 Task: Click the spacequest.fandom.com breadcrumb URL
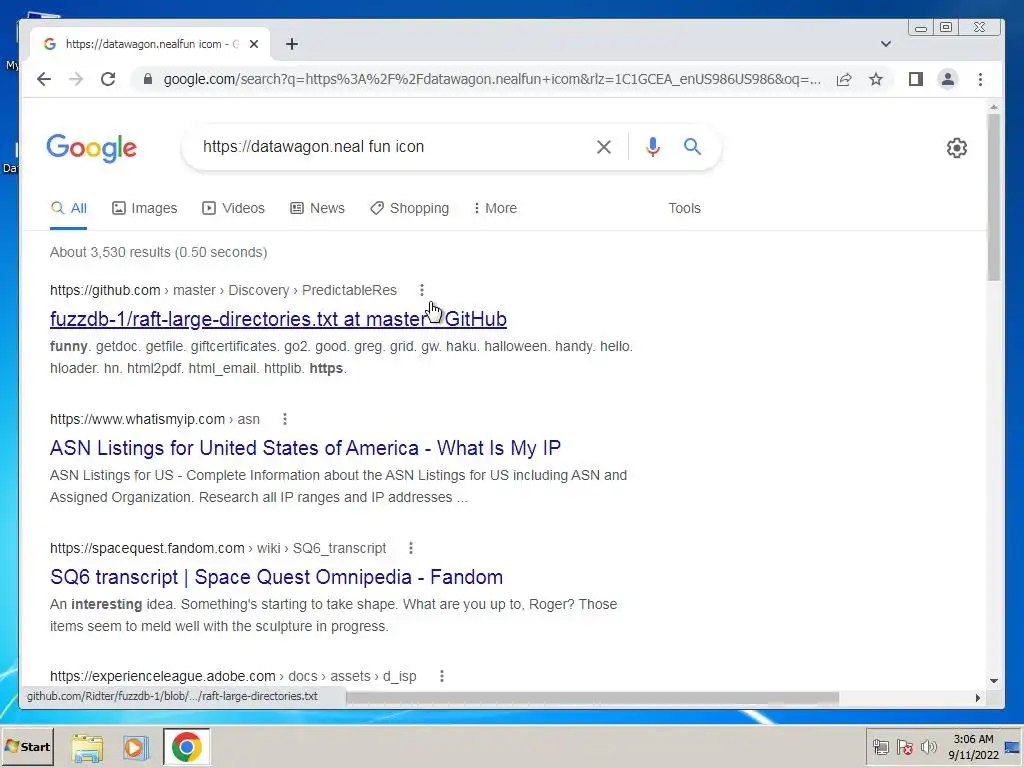(x=218, y=548)
